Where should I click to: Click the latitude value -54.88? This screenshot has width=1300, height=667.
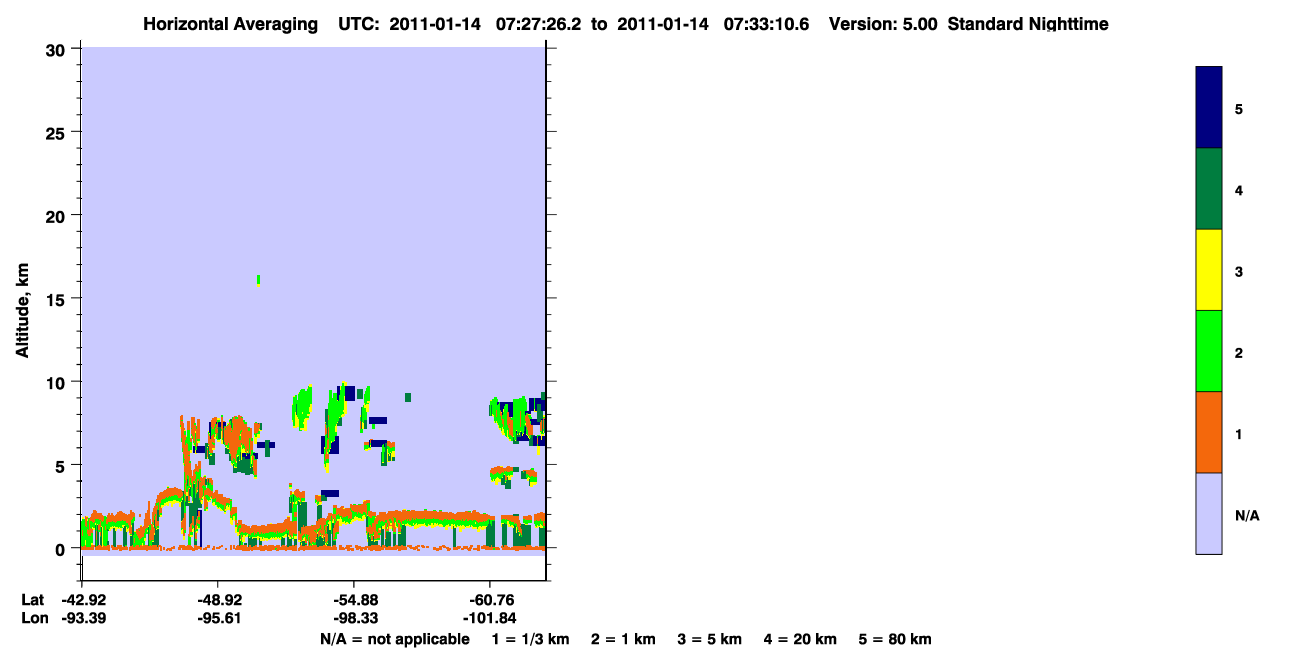coord(354,600)
